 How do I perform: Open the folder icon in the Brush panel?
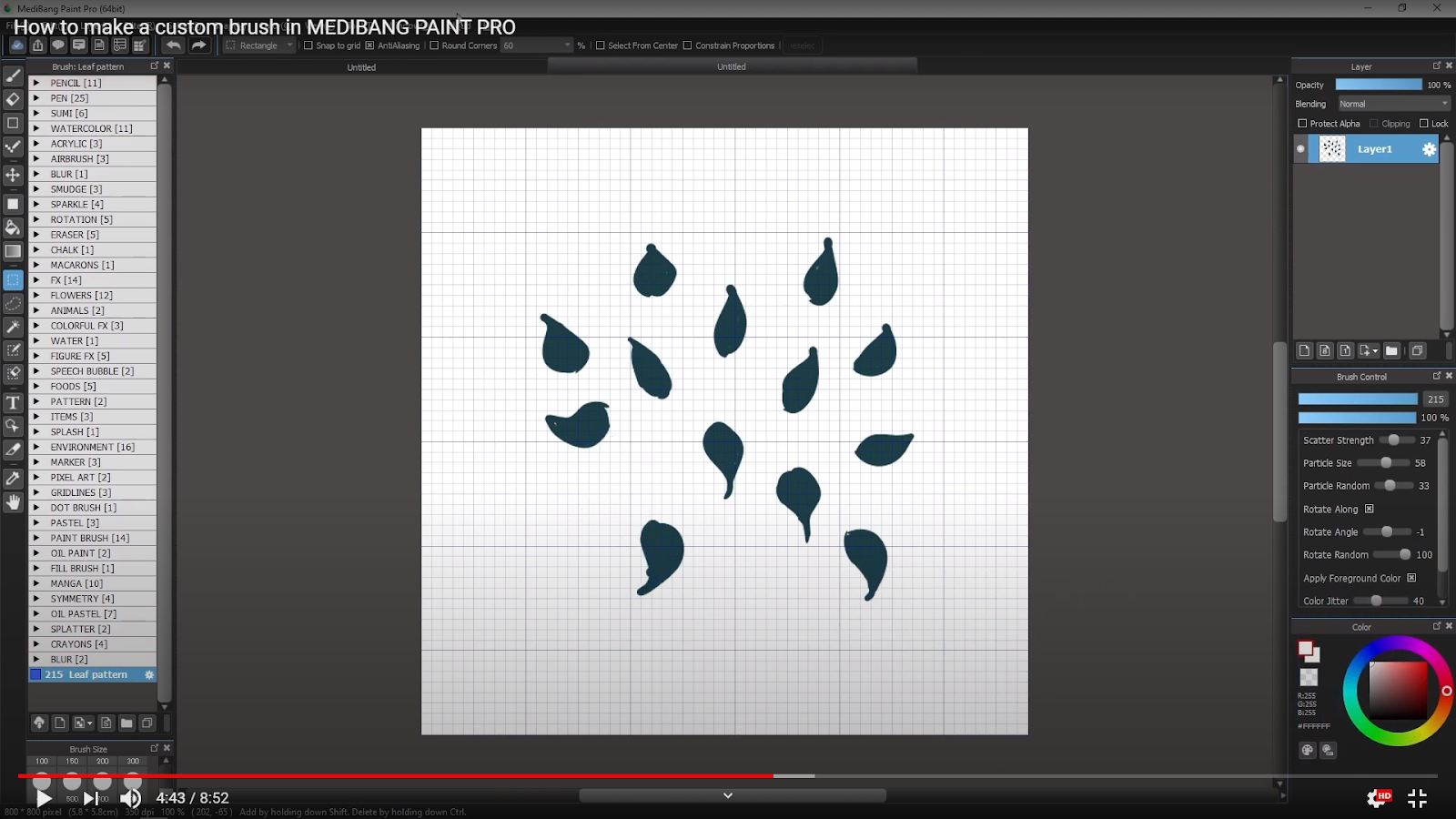[126, 723]
